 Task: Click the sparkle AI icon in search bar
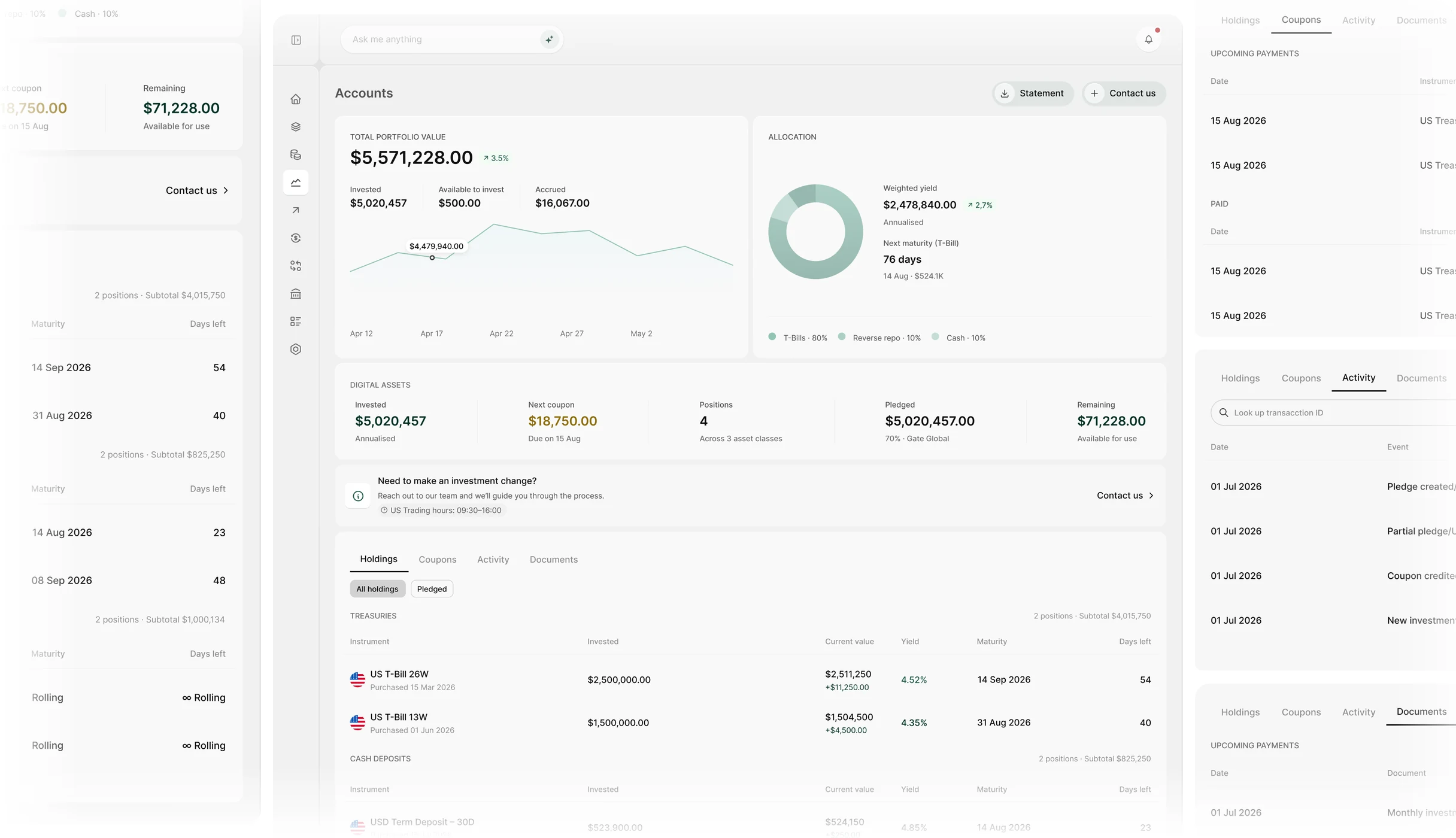(x=549, y=40)
